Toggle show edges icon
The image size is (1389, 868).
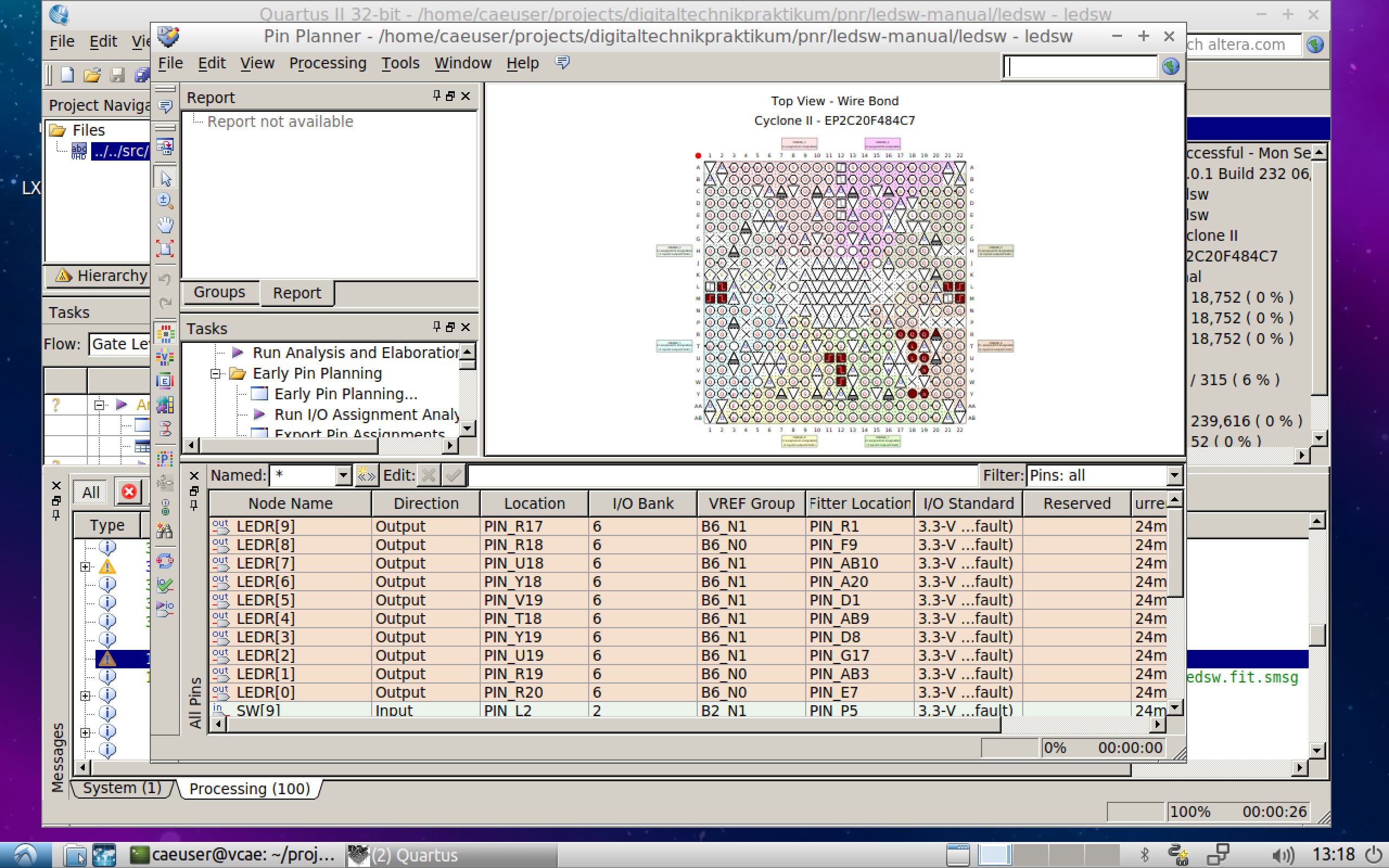(x=165, y=381)
